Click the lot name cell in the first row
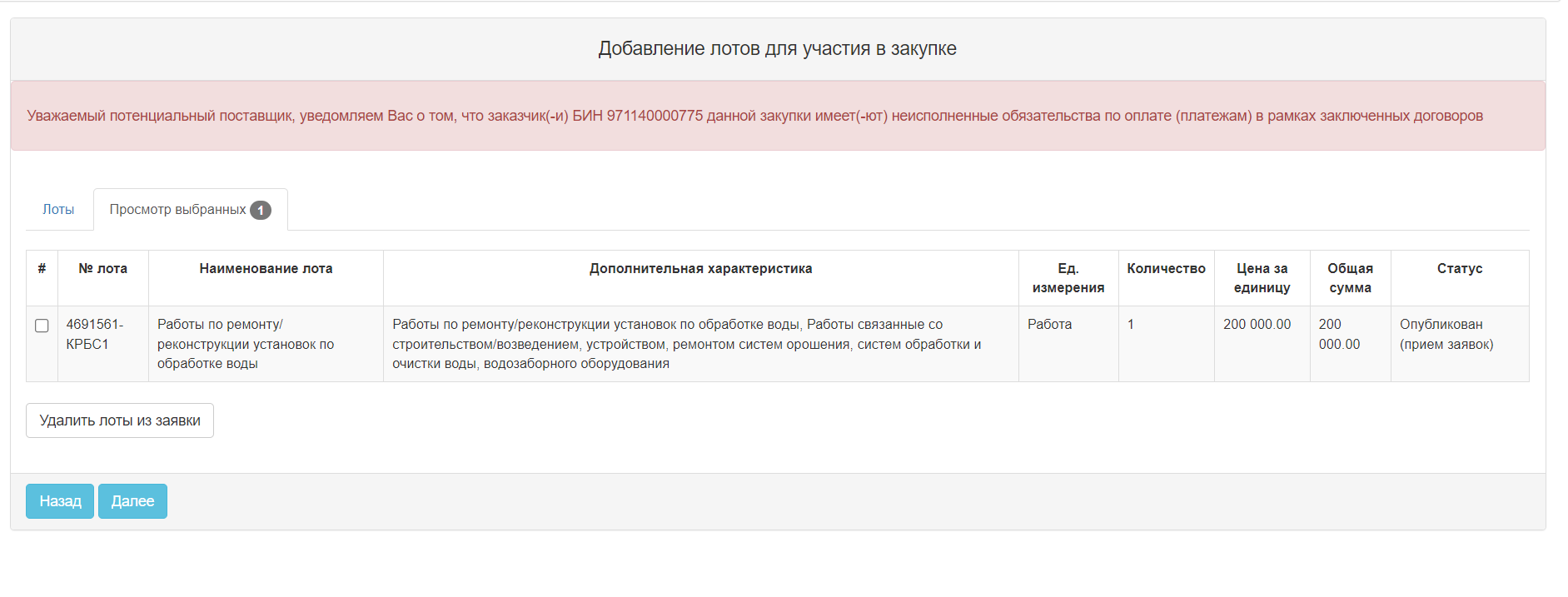The image size is (1568, 597). [246, 344]
